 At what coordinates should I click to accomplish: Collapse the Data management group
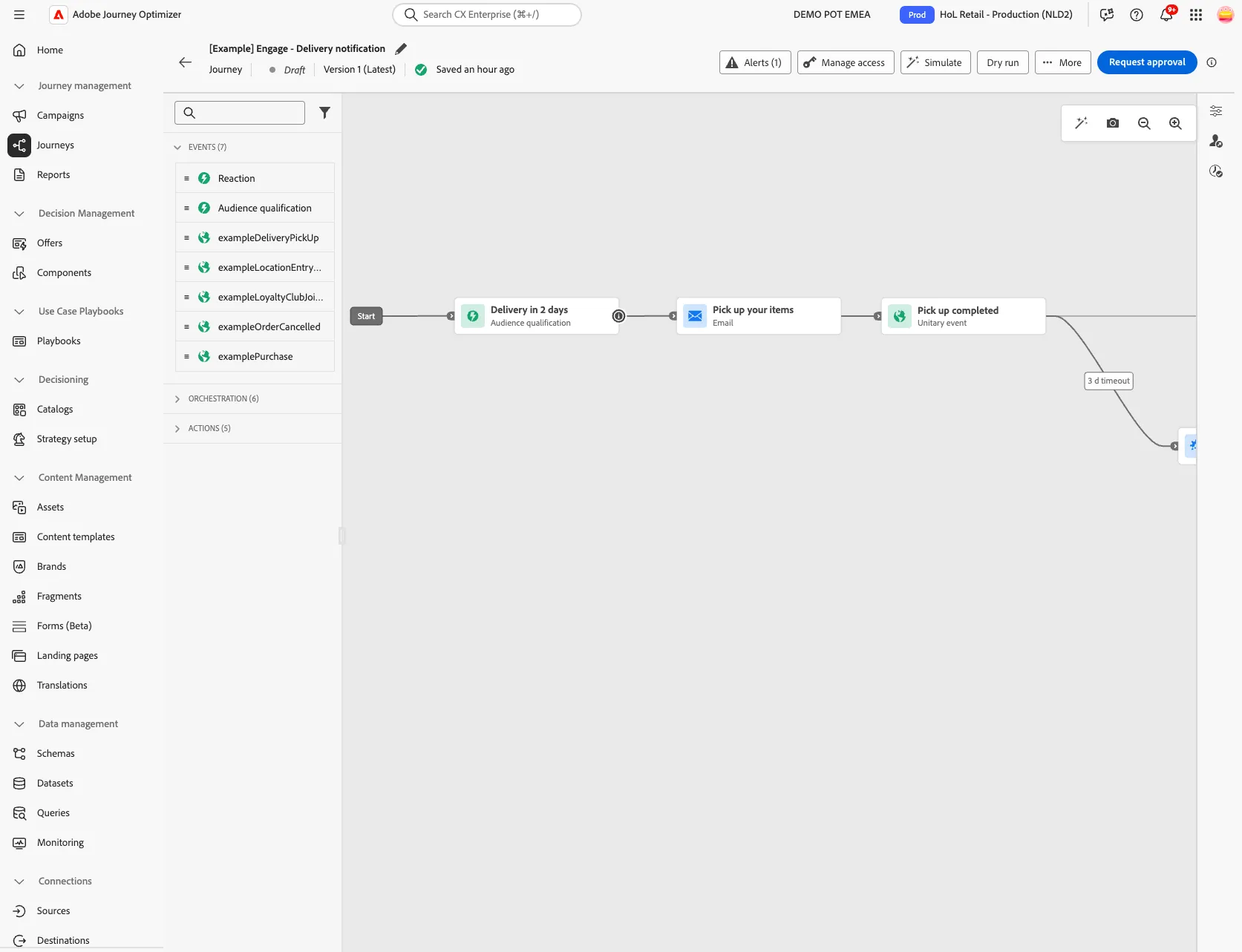pyautogui.click(x=19, y=724)
